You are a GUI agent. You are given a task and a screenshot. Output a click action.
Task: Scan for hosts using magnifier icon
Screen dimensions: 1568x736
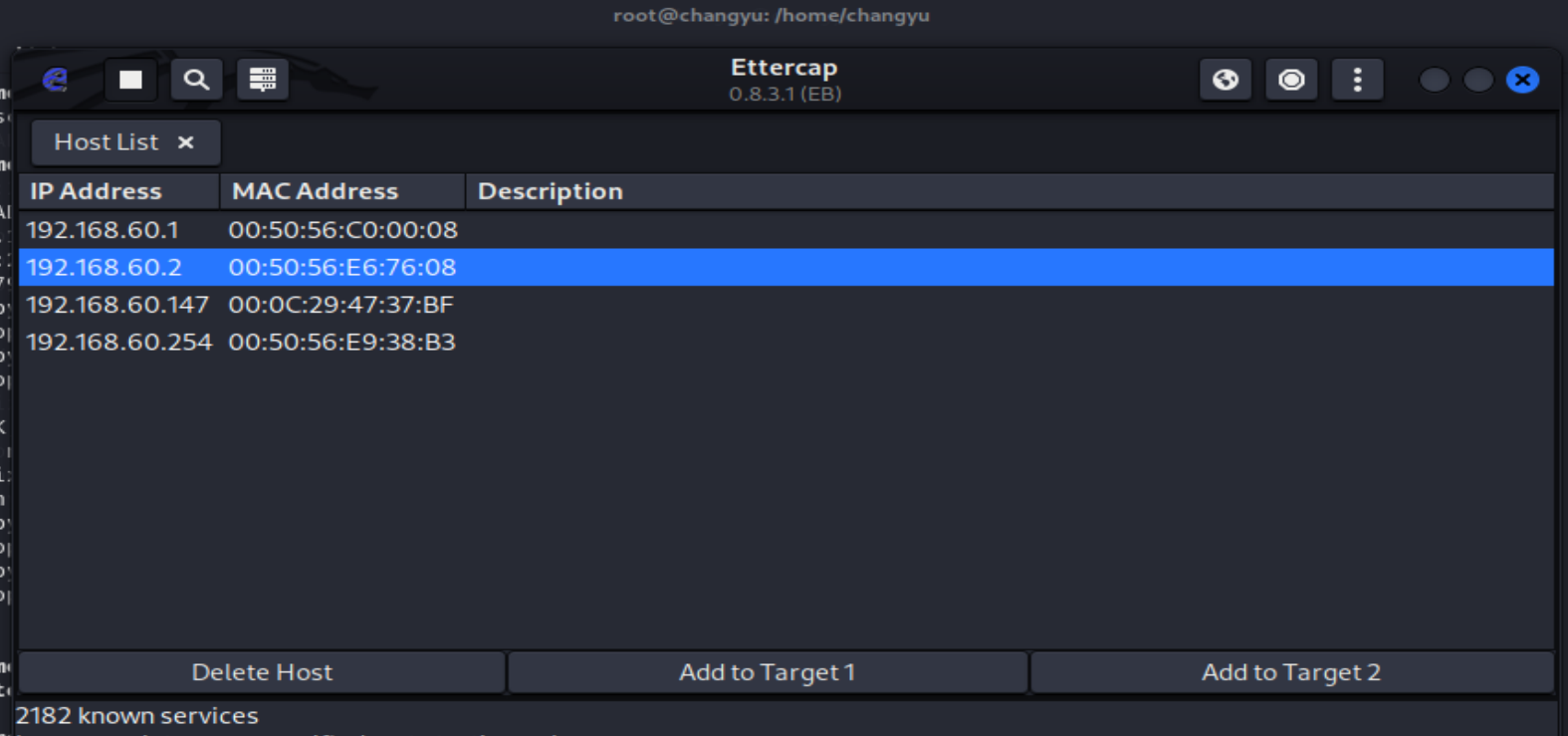point(196,80)
